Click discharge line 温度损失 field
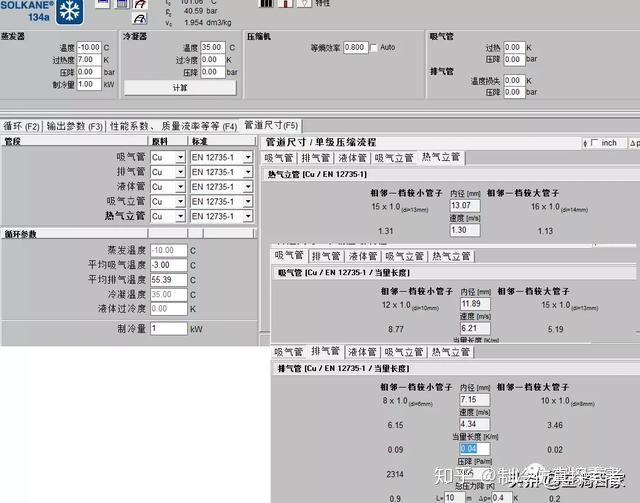 pyautogui.click(x=514, y=80)
